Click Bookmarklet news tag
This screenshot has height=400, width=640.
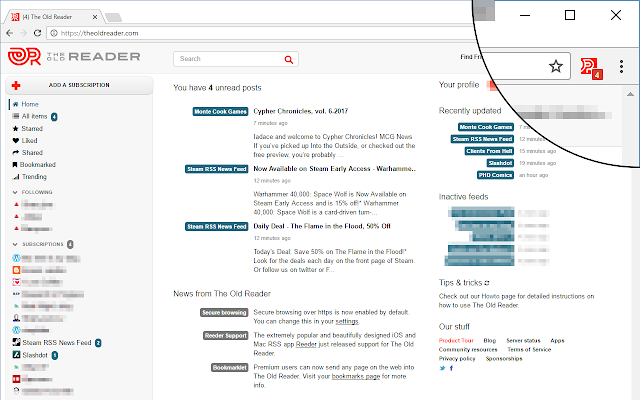point(230,367)
